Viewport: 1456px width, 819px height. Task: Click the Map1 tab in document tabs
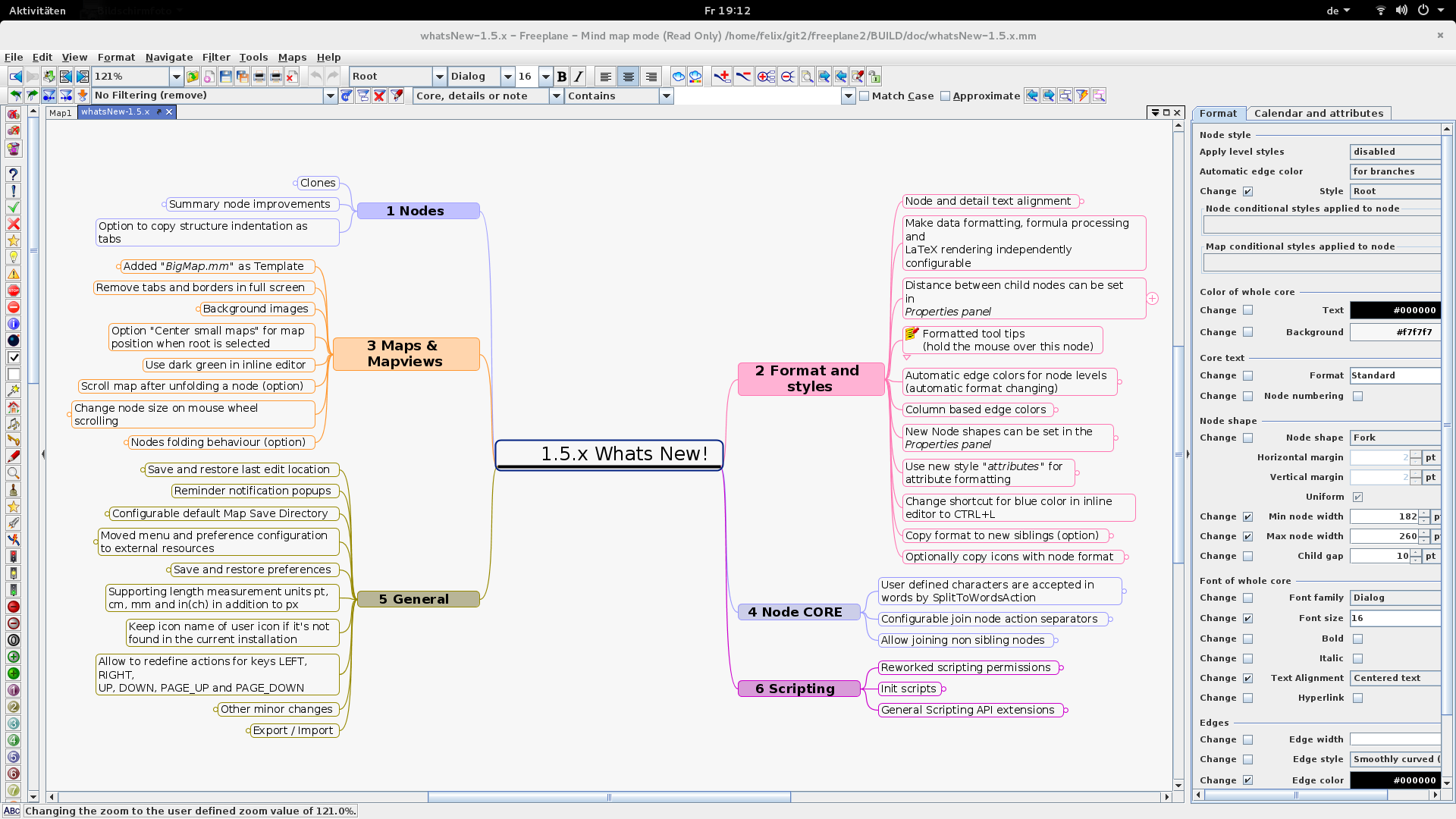click(60, 111)
